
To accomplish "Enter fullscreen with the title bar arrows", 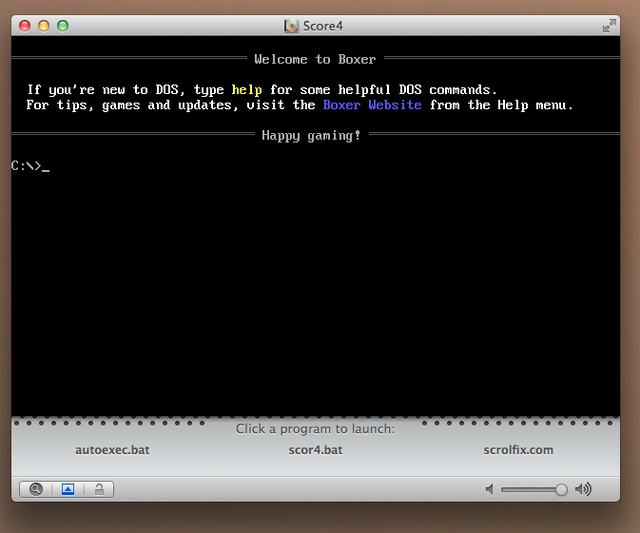I will pos(609,25).
